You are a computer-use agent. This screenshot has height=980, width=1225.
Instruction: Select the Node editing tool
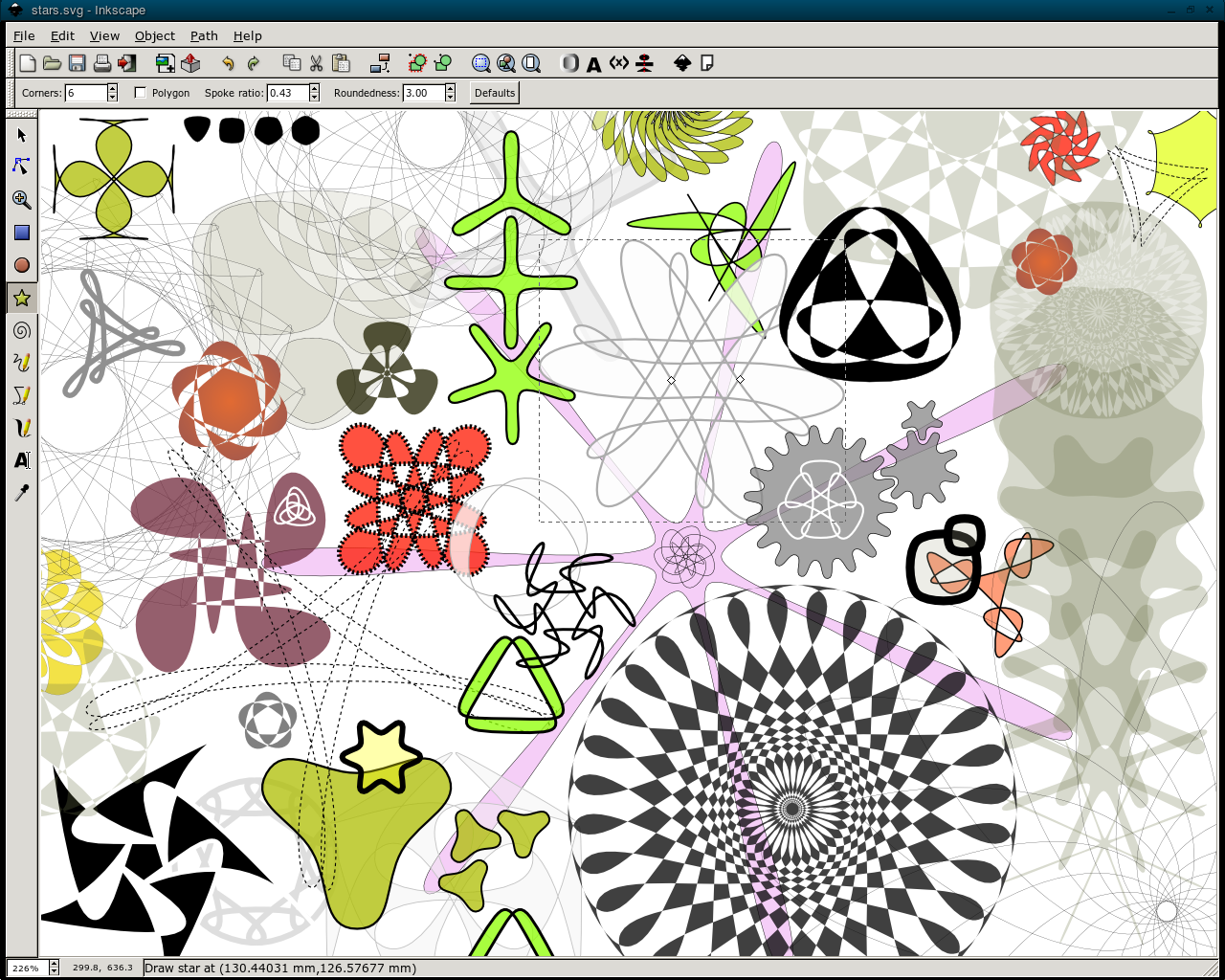click(x=21, y=167)
